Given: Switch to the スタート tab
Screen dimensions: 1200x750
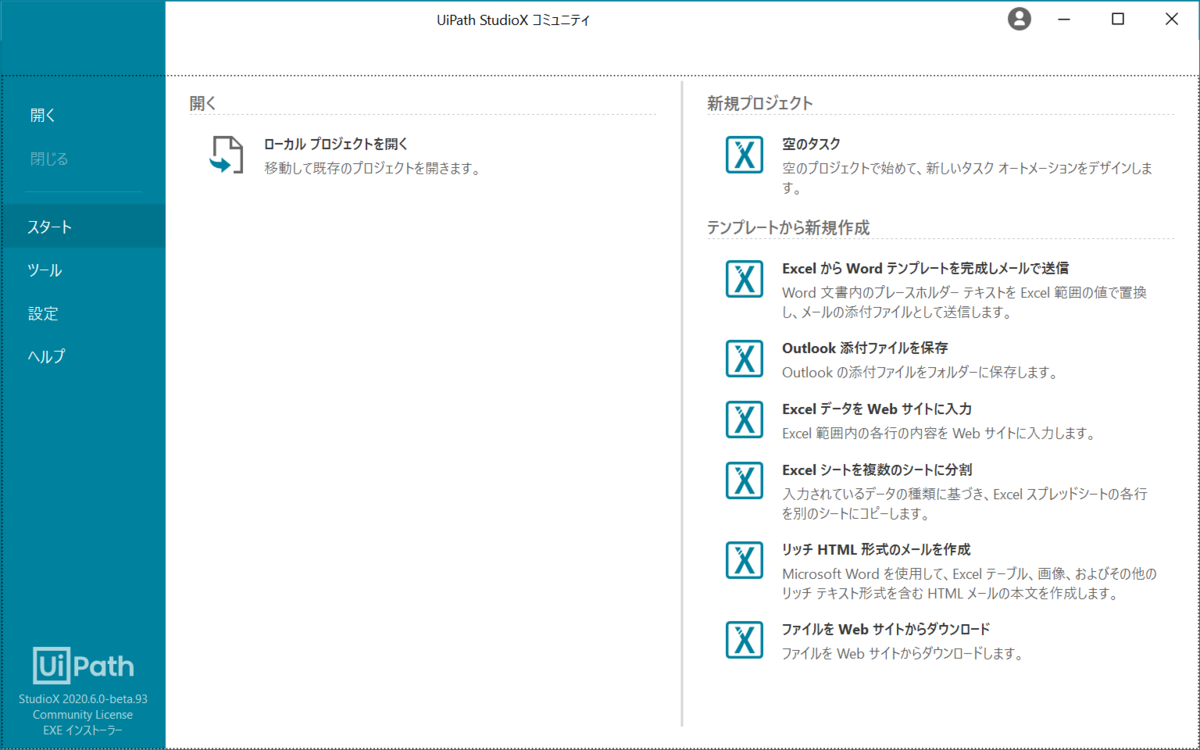Looking at the screenshot, I should (83, 226).
